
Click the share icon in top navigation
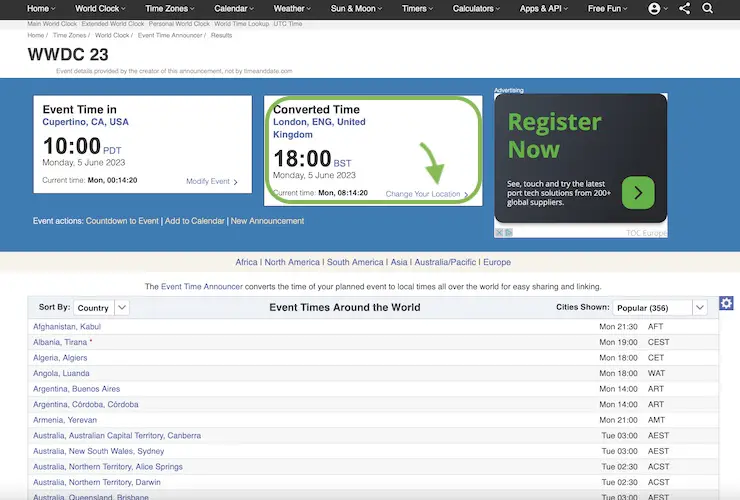685,9
